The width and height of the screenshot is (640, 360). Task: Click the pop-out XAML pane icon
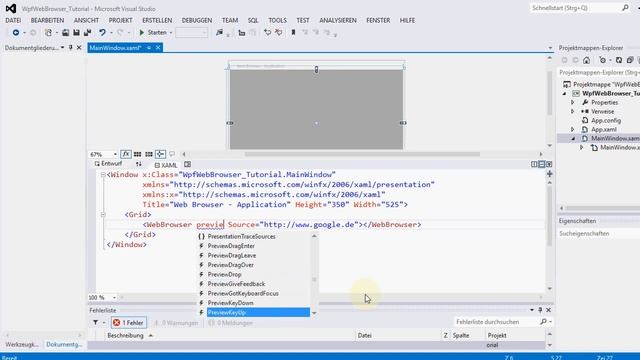coord(187,164)
